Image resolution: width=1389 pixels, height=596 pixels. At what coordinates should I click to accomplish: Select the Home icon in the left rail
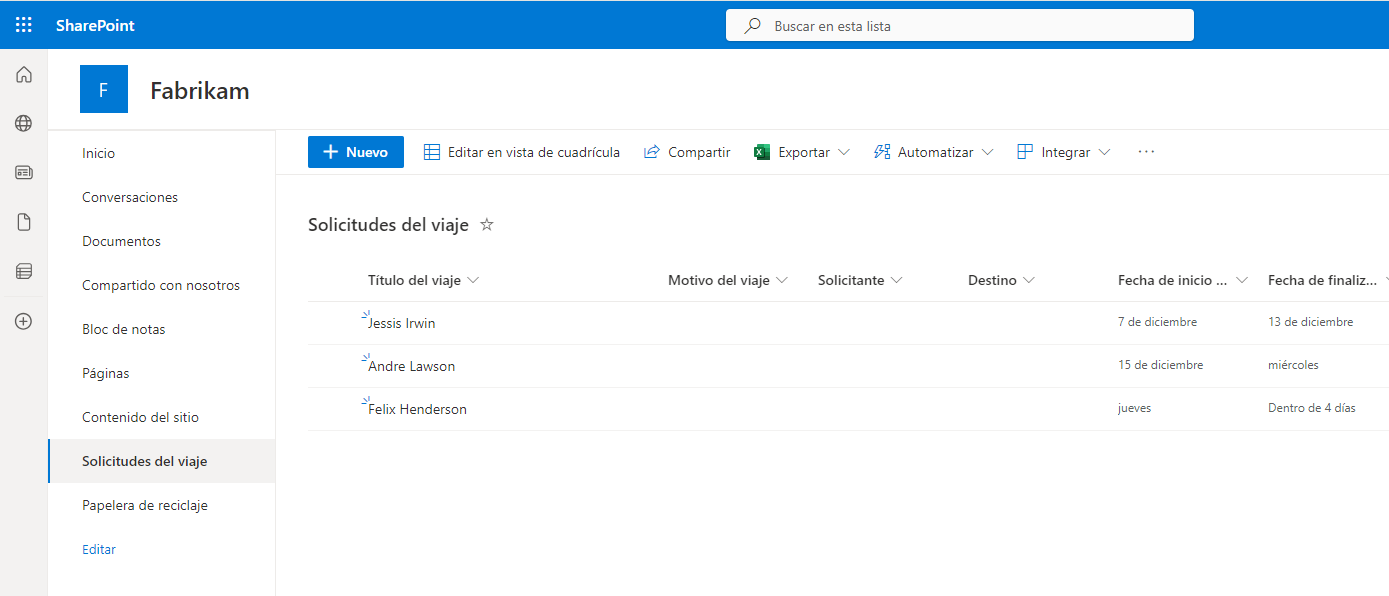pos(23,74)
